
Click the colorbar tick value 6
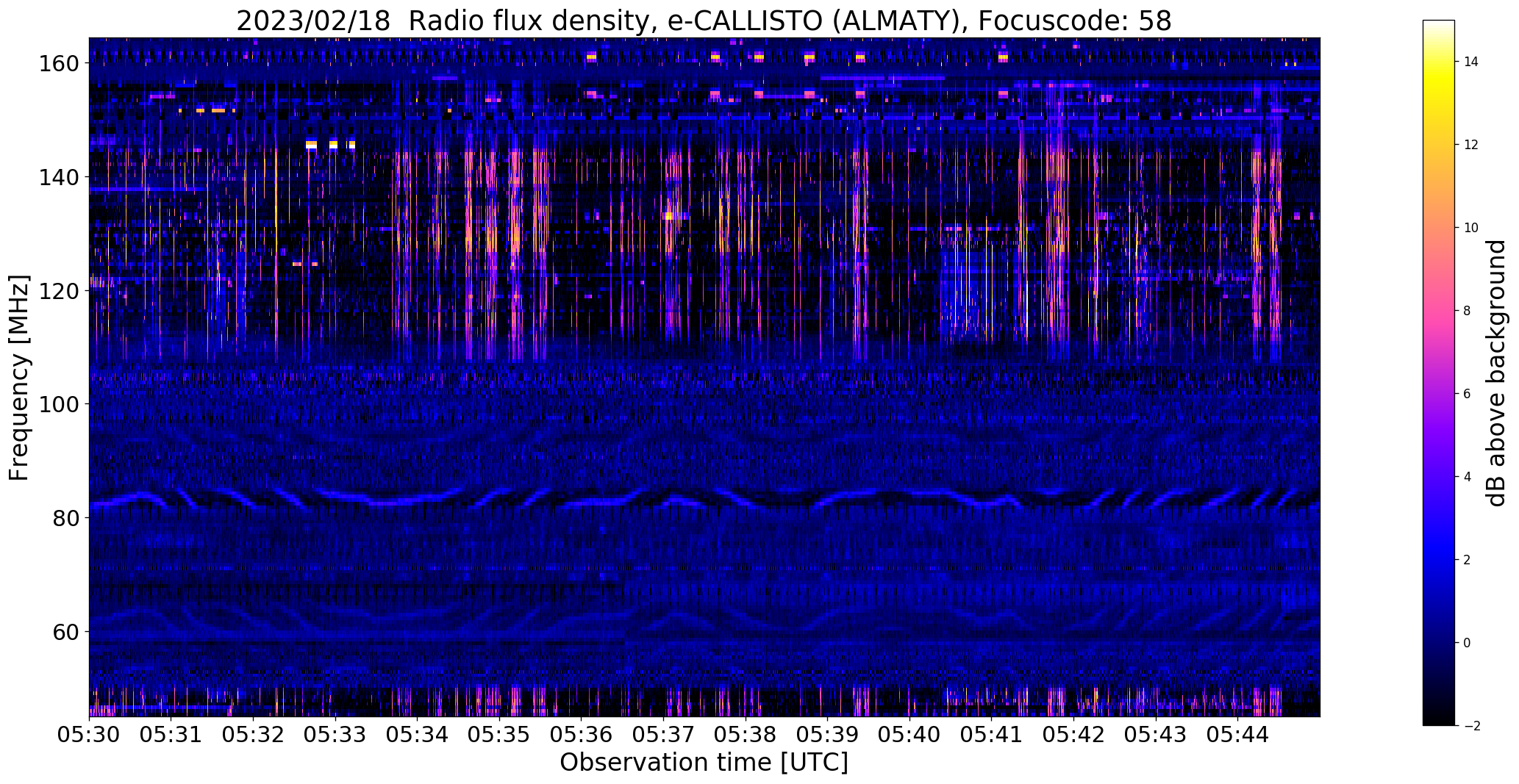1468,394
